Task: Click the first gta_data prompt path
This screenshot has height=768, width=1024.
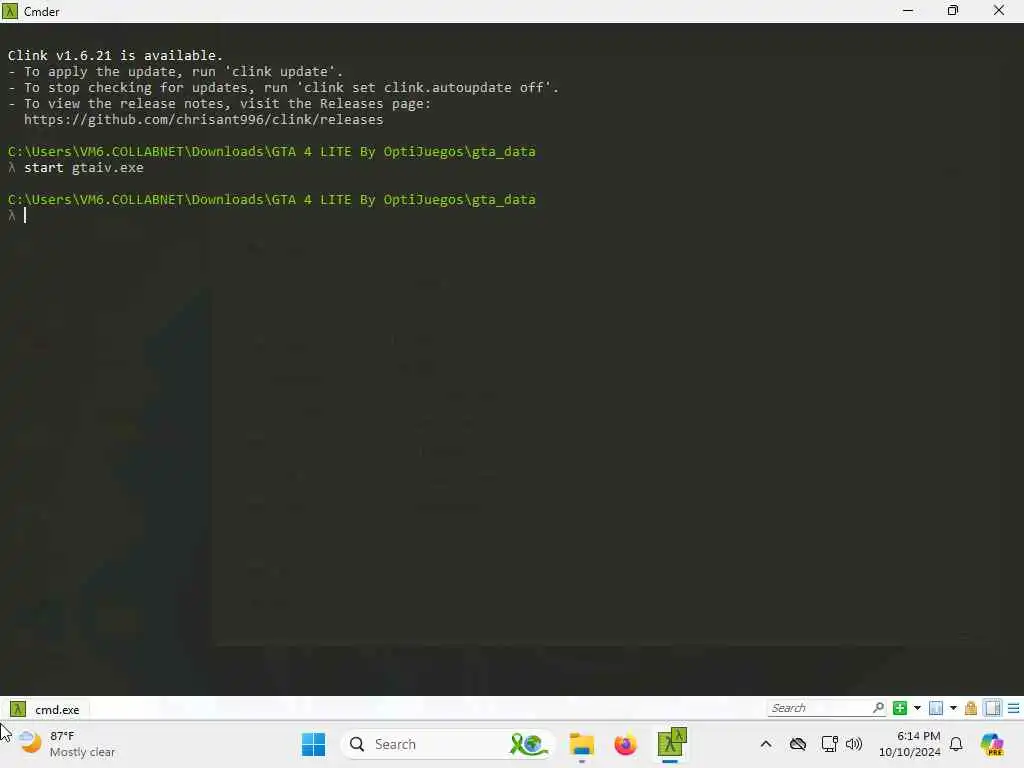Action: [x=272, y=152]
